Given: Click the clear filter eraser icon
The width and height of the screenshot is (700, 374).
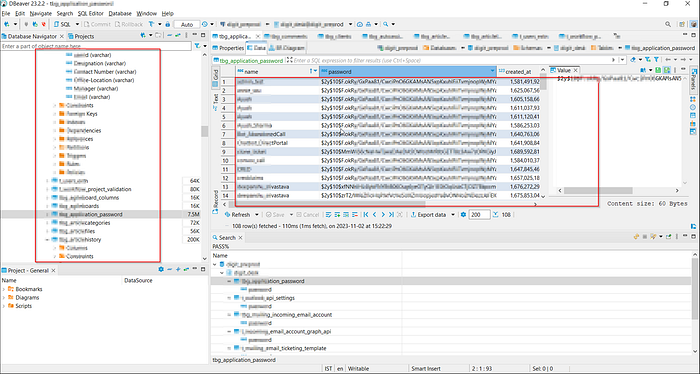Looking at the screenshot, I should click(633, 59).
